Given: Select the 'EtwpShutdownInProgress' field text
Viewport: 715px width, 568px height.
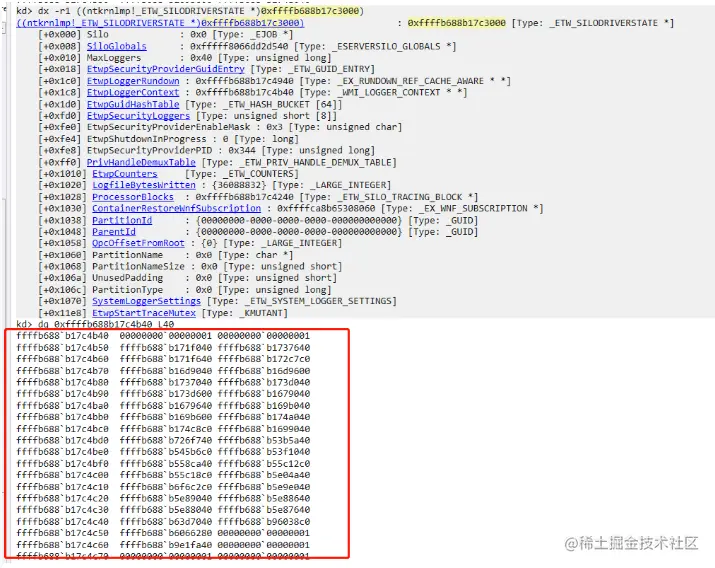Looking at the screenshot, I should [x=146, y=139].
